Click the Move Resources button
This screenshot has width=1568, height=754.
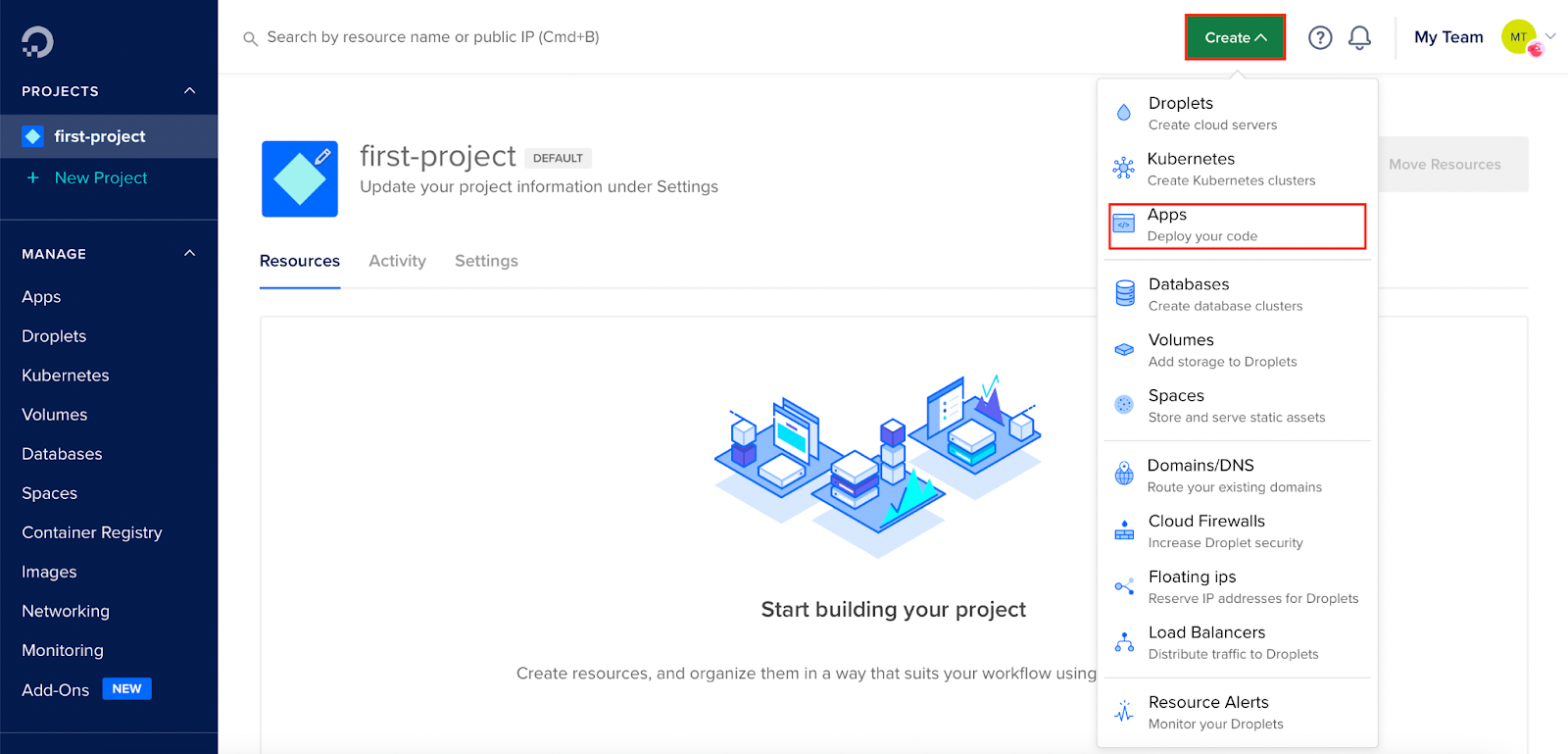tap(1445, 165)
